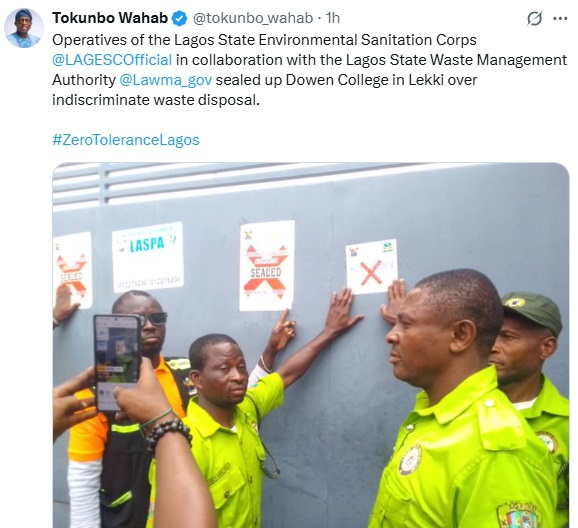Screen dimensions: 578x528
Task: Click the #ZeroToleranceLagos hashtag
Action: click(x=126, y=140)
